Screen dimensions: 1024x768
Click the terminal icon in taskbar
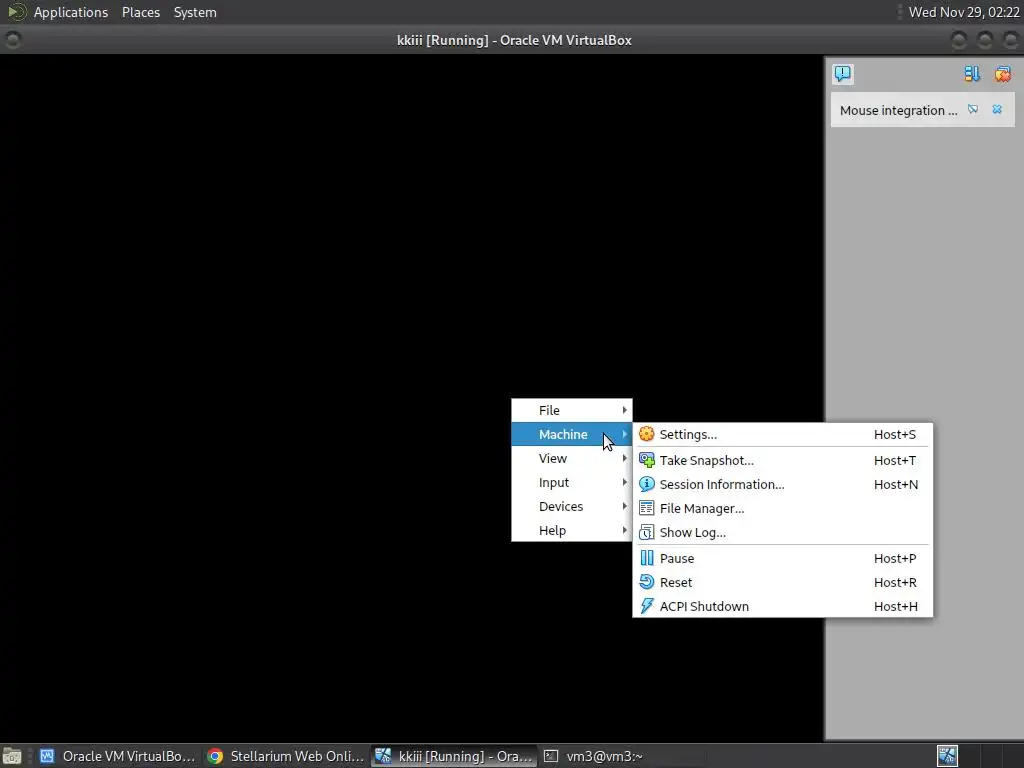(x=551, y=756)
